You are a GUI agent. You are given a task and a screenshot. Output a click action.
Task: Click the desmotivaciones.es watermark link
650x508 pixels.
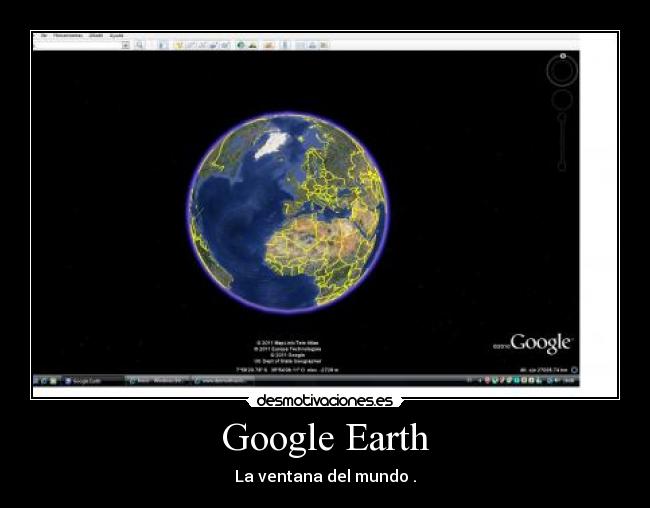tap(325, 401)
